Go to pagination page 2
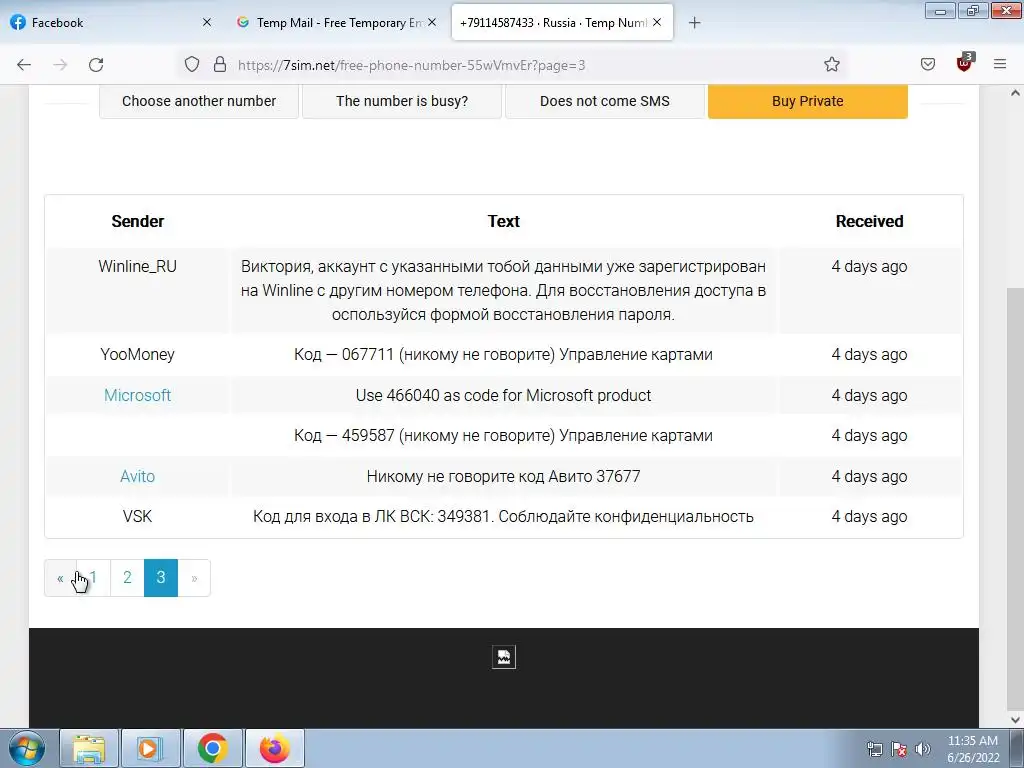Viewport: 1024px width, 768px height. (127, 578)
